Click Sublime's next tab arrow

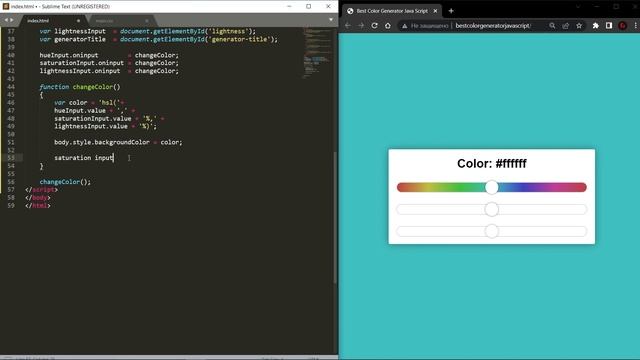coord(11,20)
